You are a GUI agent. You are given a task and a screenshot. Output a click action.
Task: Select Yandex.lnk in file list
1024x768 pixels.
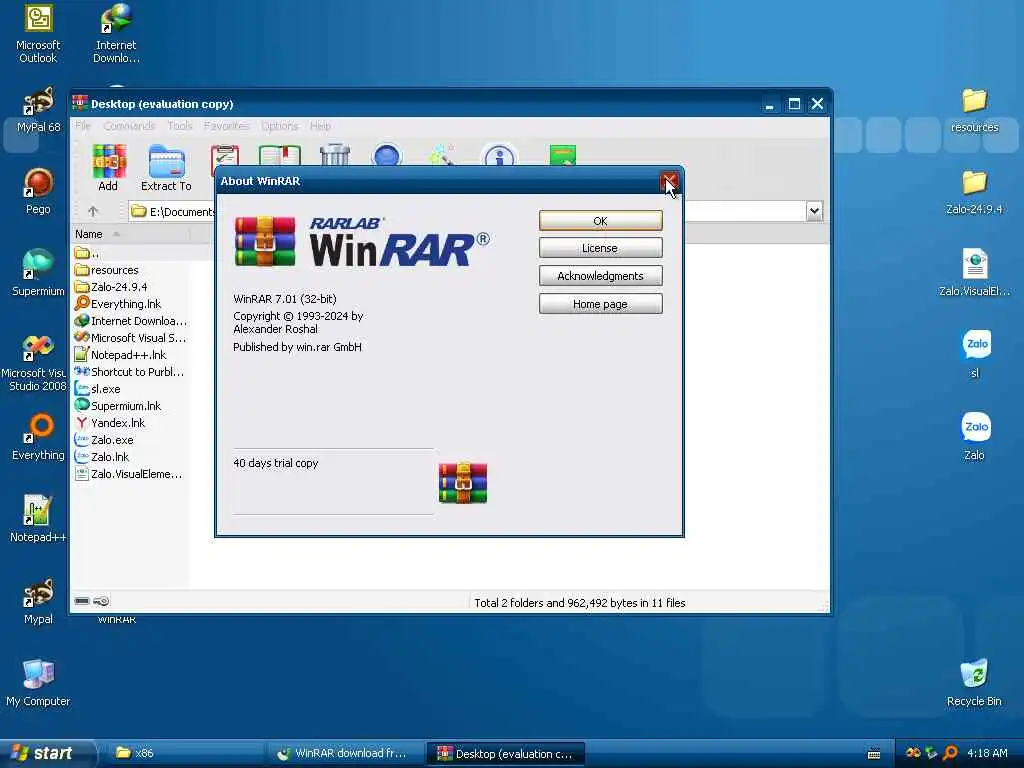tap(110, 423)
